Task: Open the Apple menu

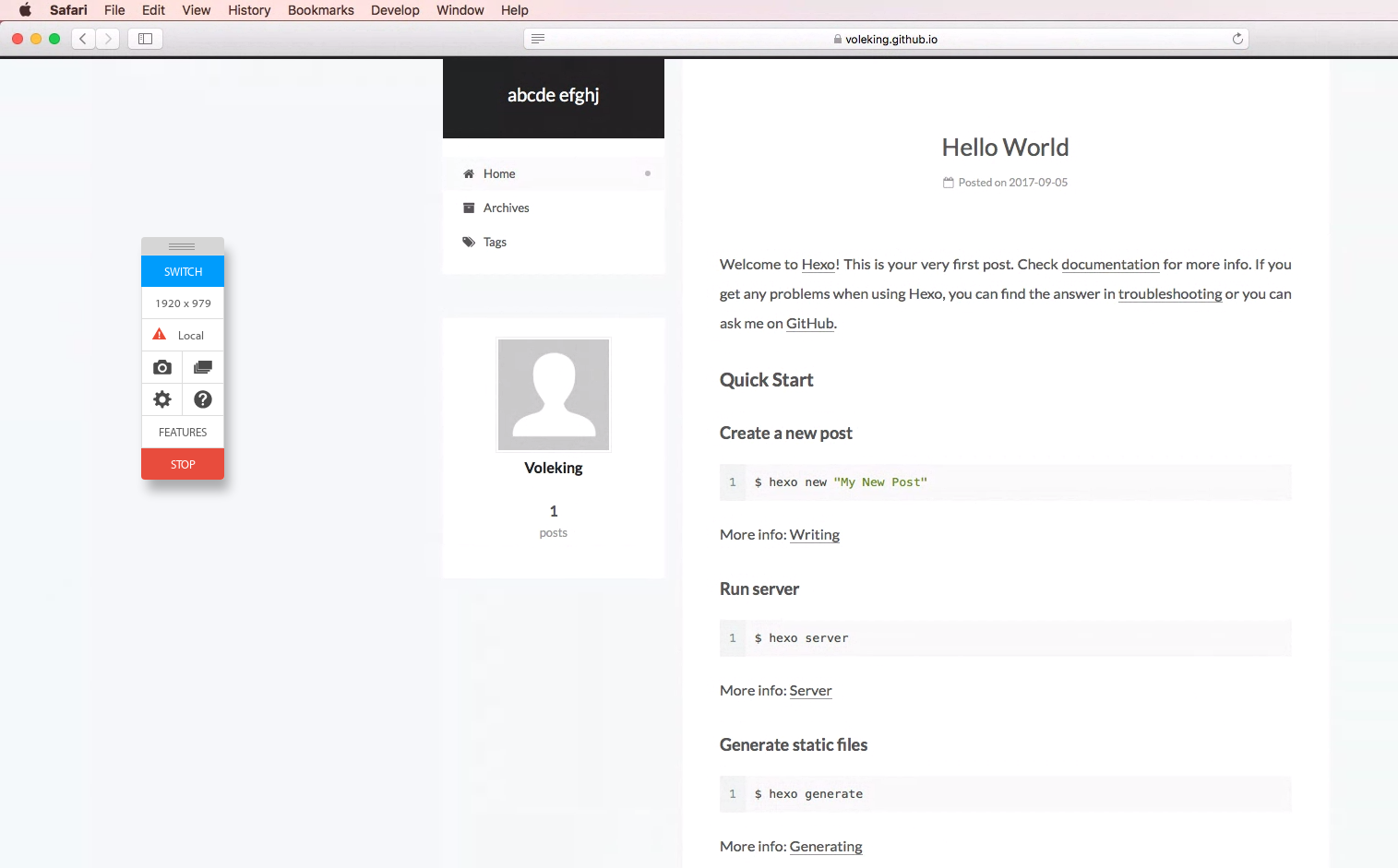Action: (x=25, y=10)
